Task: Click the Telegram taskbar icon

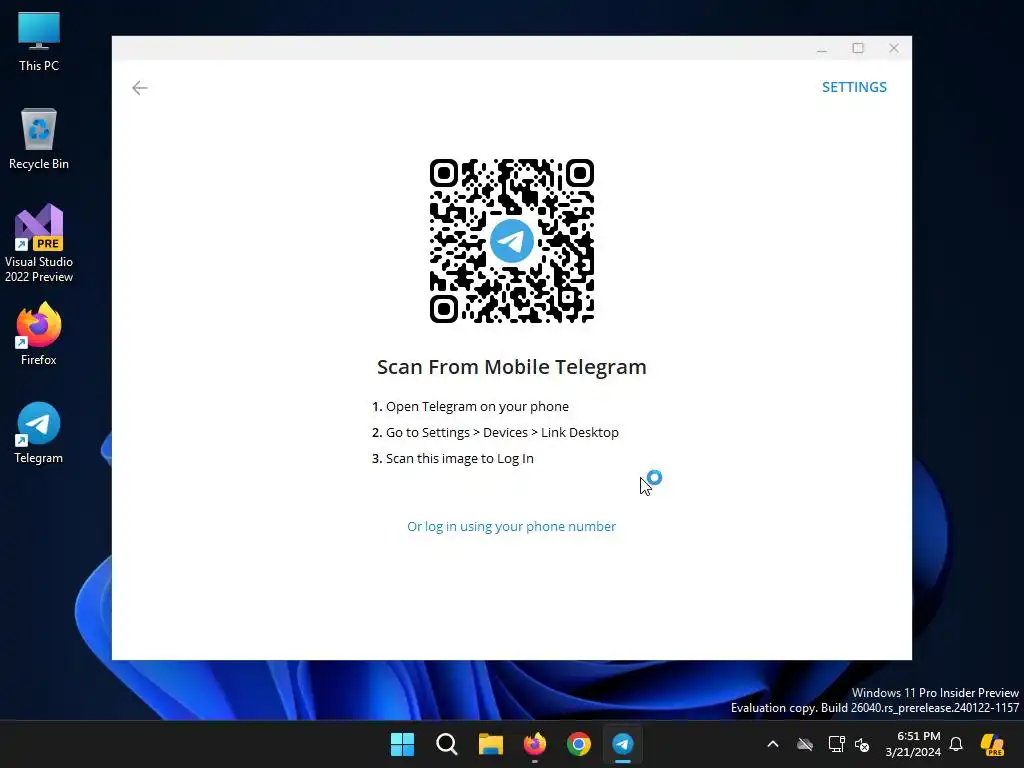Action: click(622, 744)
